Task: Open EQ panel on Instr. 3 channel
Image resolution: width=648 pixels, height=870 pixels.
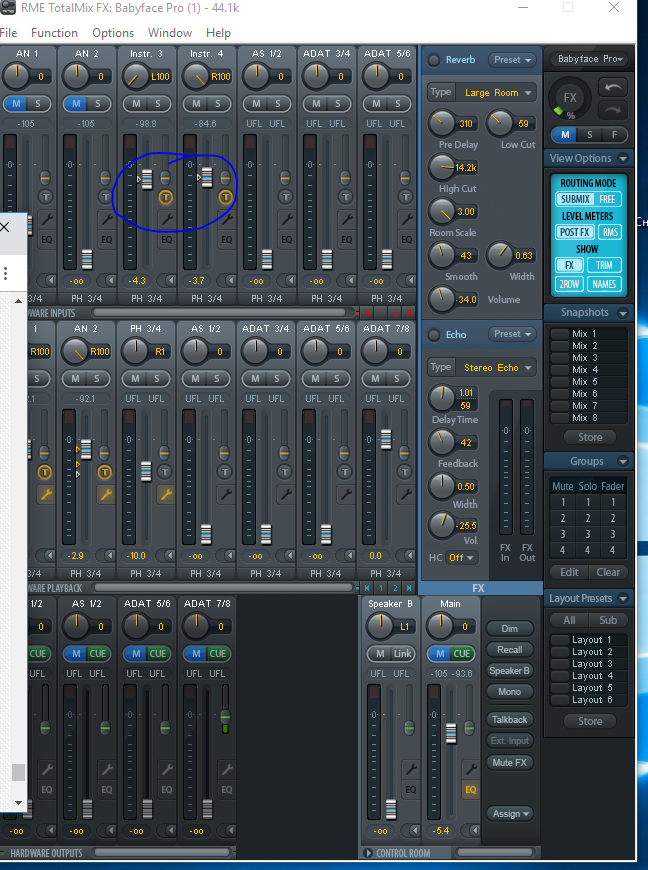Action: 166,240
